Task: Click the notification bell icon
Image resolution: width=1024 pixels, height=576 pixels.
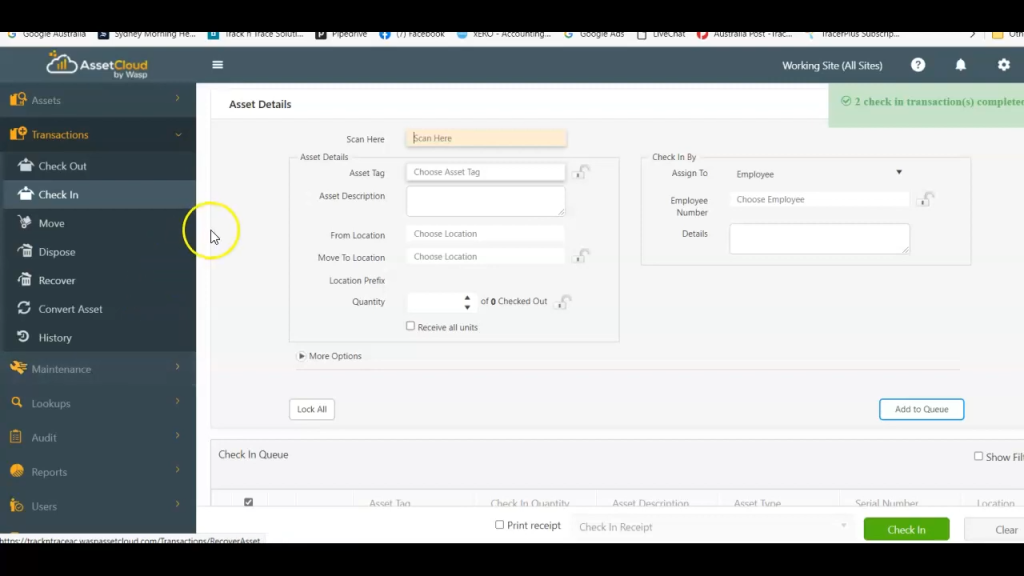Action: point(960,65)
